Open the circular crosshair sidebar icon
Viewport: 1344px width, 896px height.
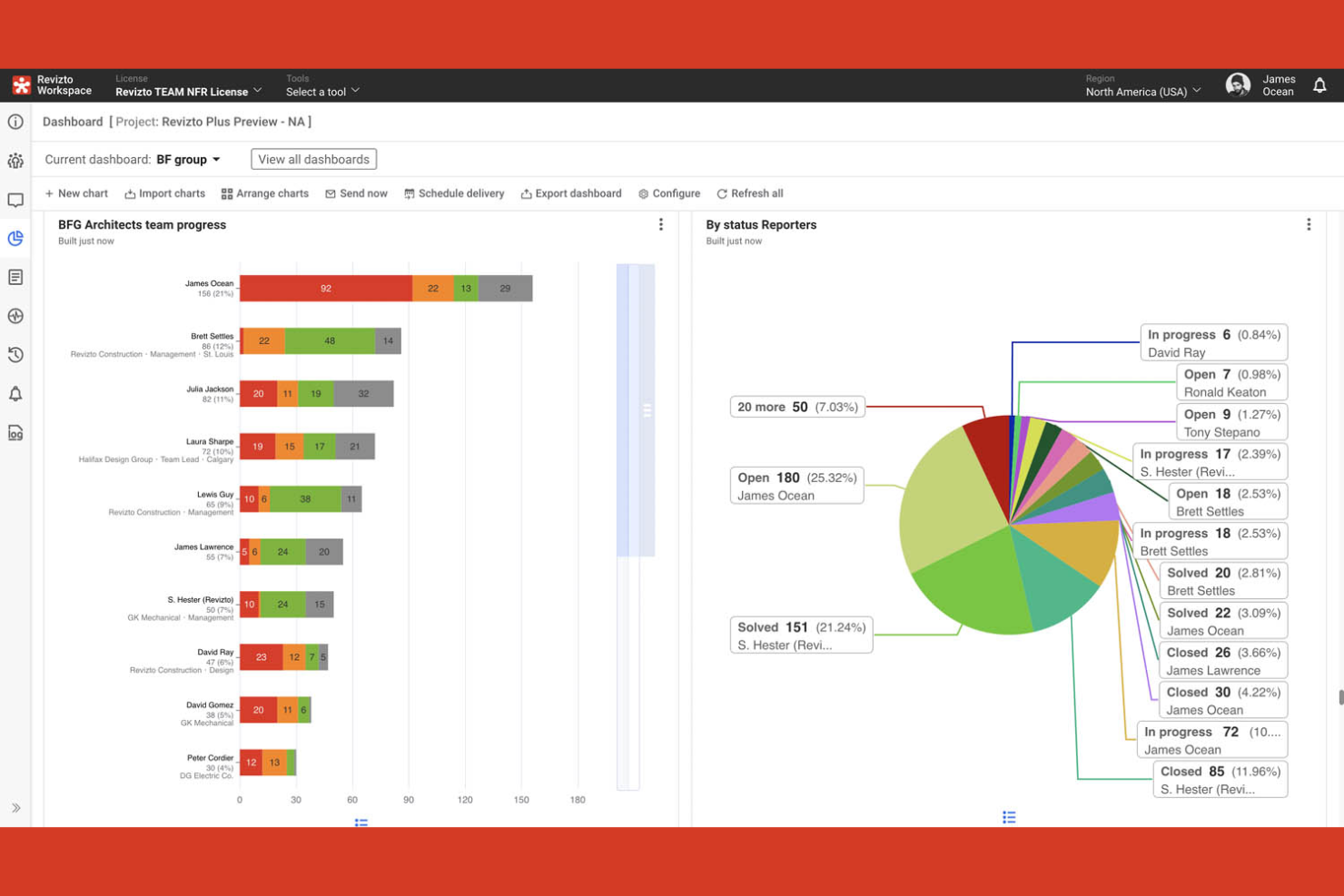(15, 316)
